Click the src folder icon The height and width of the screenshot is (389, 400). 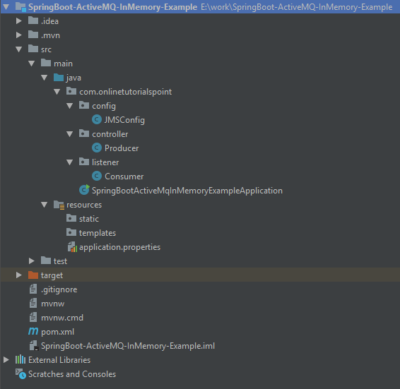33,49
